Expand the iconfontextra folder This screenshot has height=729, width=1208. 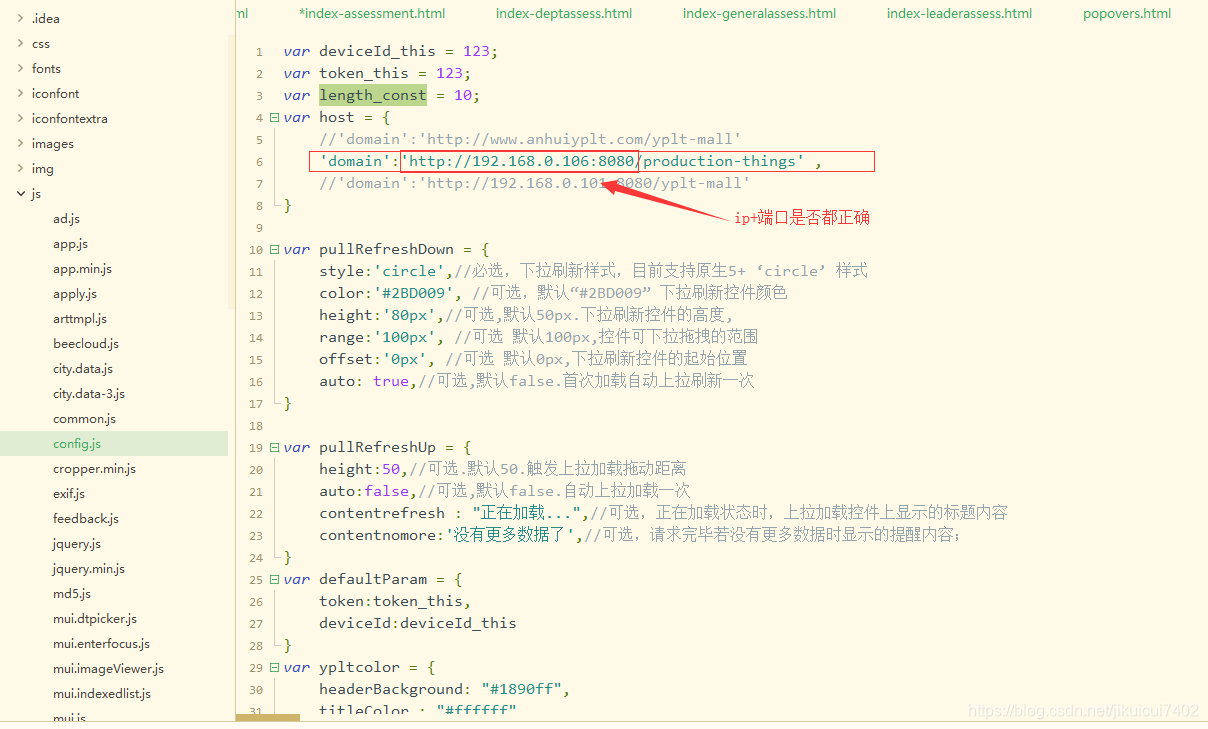(x=21, y=119)
